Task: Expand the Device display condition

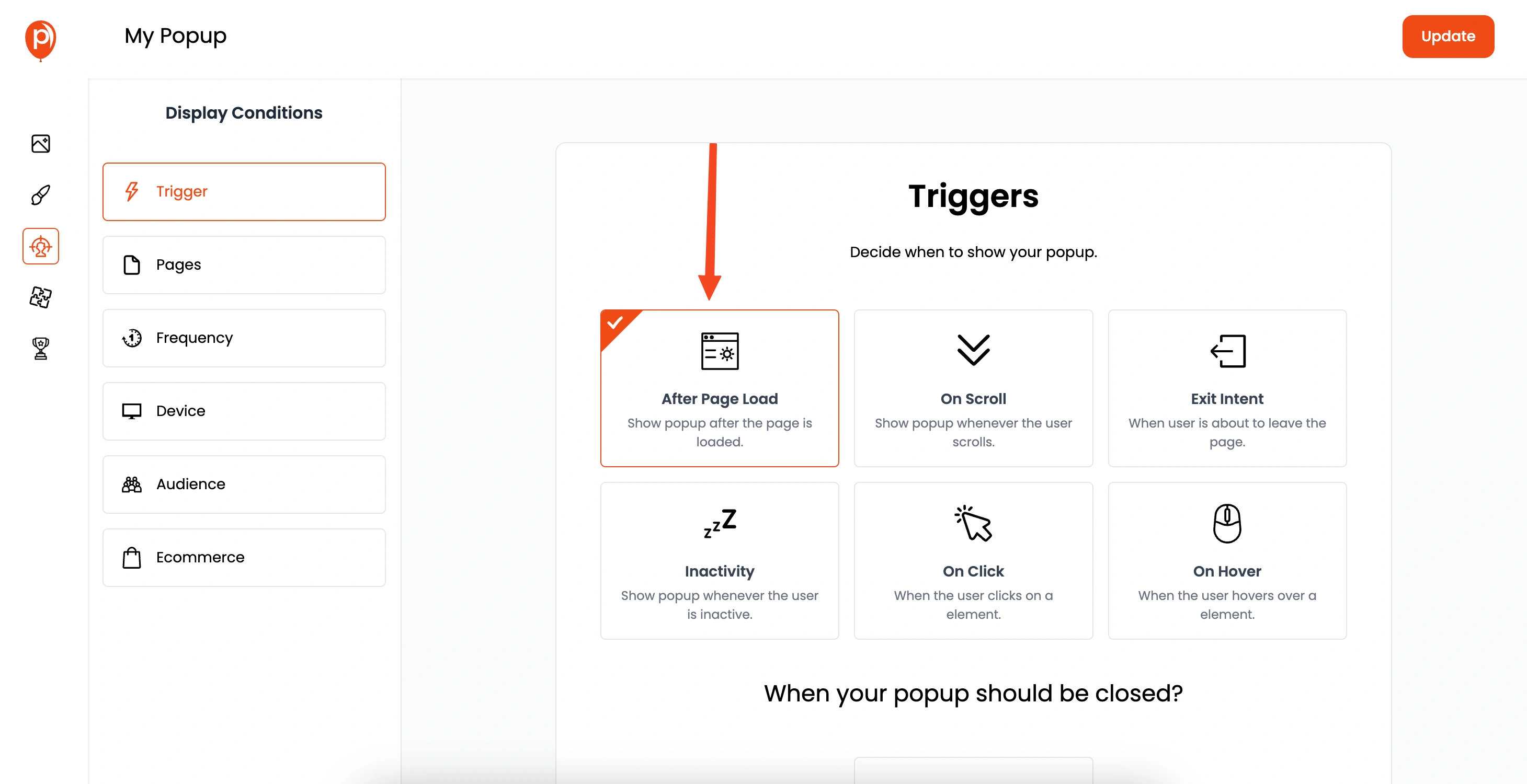Action: coord(244,410)
